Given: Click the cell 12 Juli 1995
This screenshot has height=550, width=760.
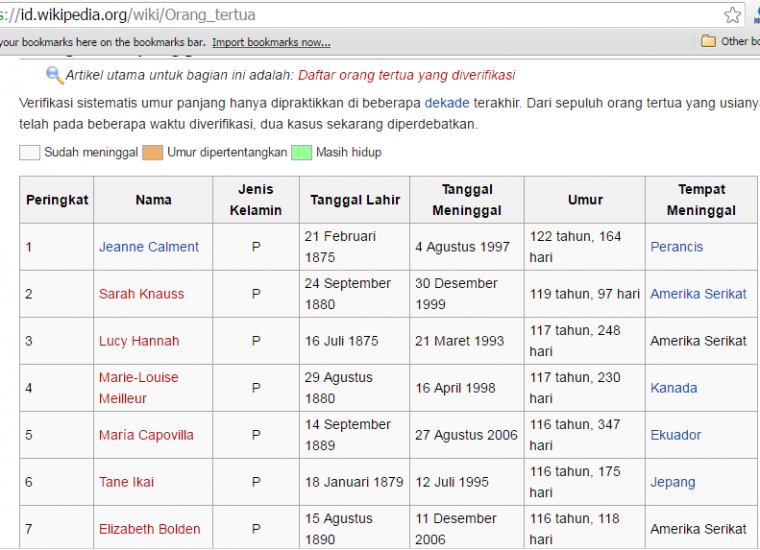Looking at the screenshot, I should click(467, 482).
